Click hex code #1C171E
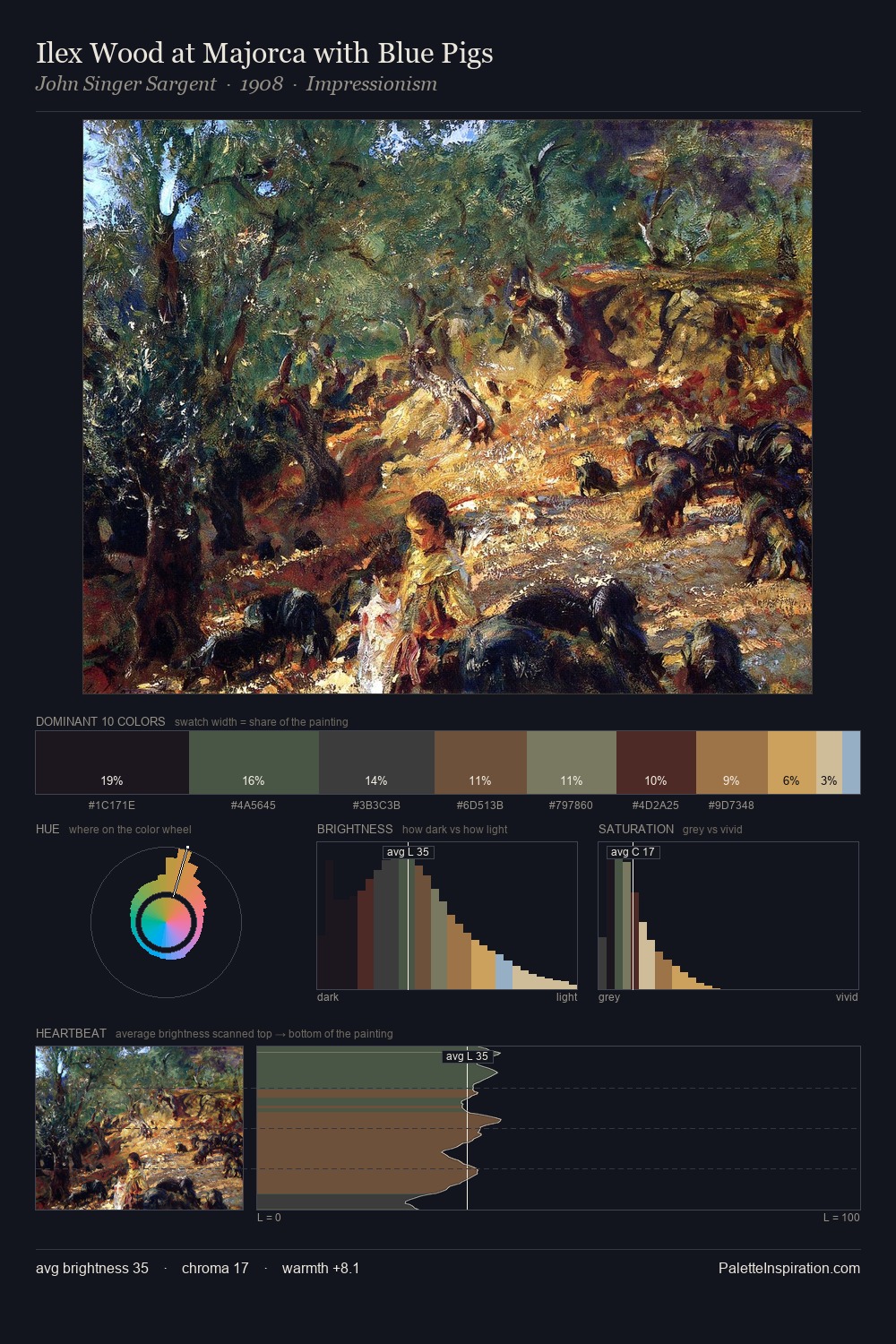Screen dimensions: 896x1344 (112, 806)
